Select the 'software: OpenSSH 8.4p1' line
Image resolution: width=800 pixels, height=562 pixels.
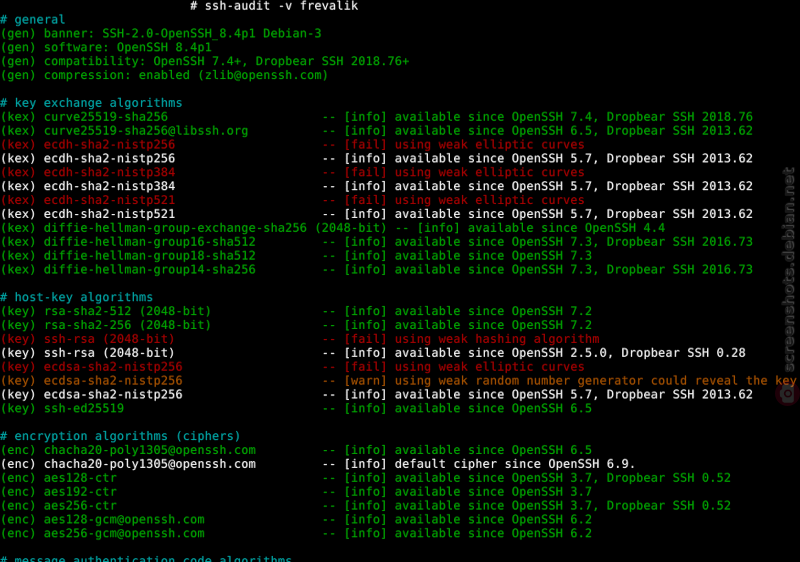(x=128, y=47)
